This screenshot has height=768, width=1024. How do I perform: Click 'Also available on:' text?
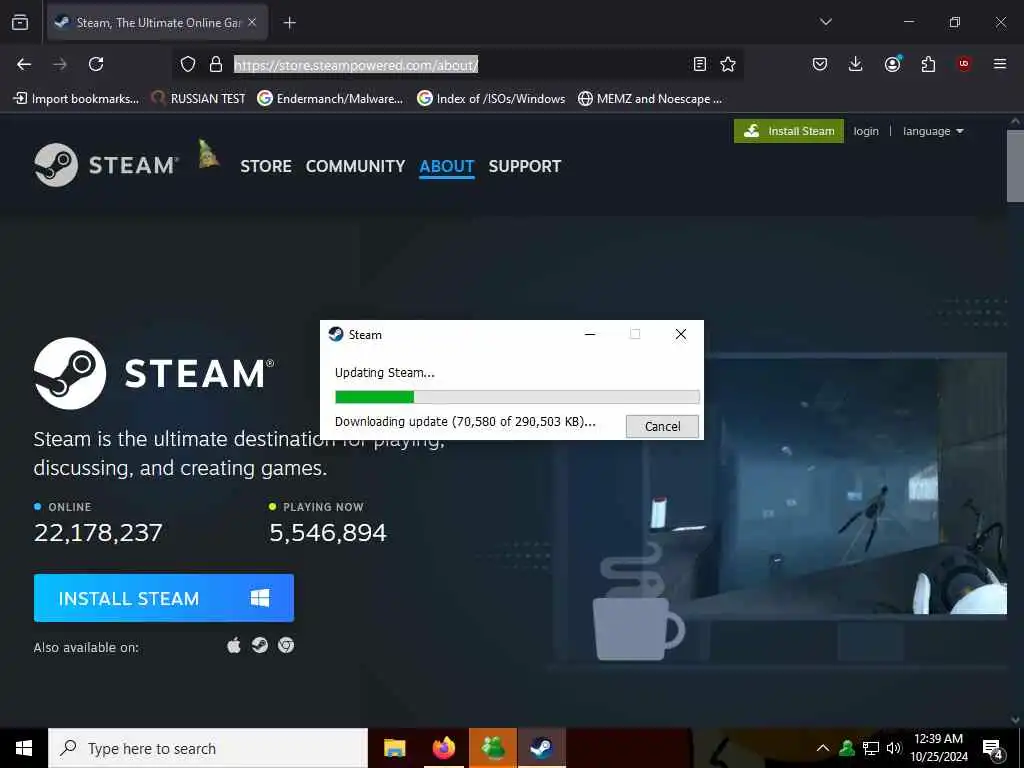tap(86, 647)
